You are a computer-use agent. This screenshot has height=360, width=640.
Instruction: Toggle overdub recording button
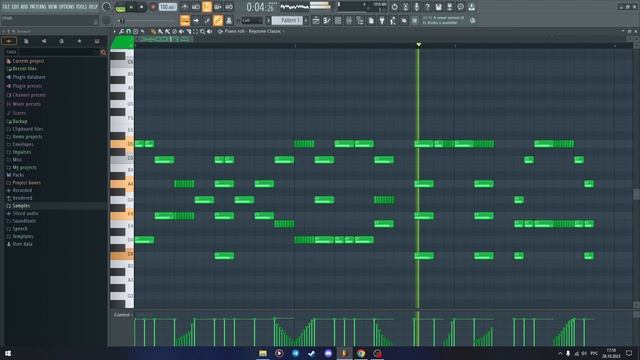pos(218,7)
